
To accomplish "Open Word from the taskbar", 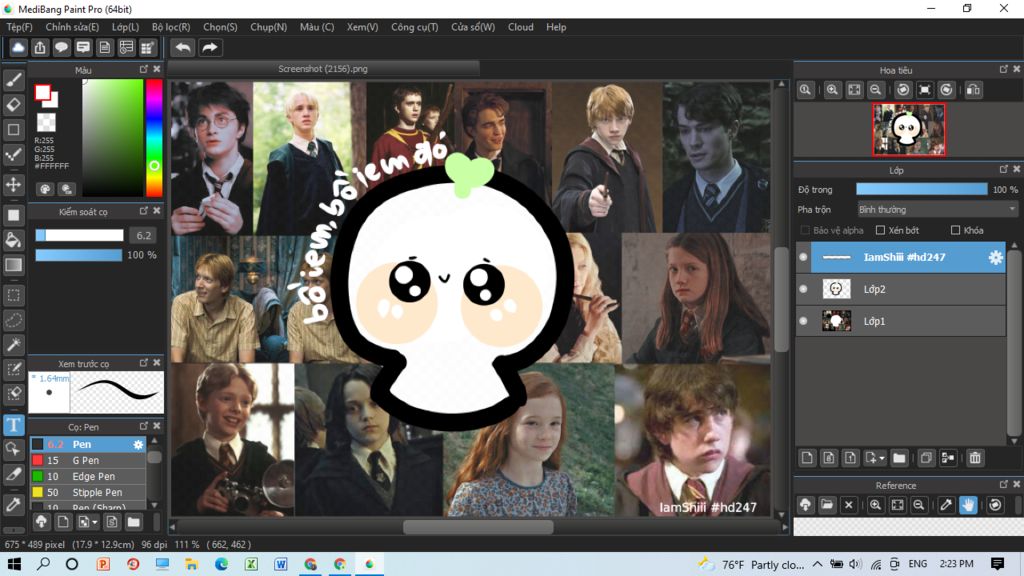I will 281,564.
